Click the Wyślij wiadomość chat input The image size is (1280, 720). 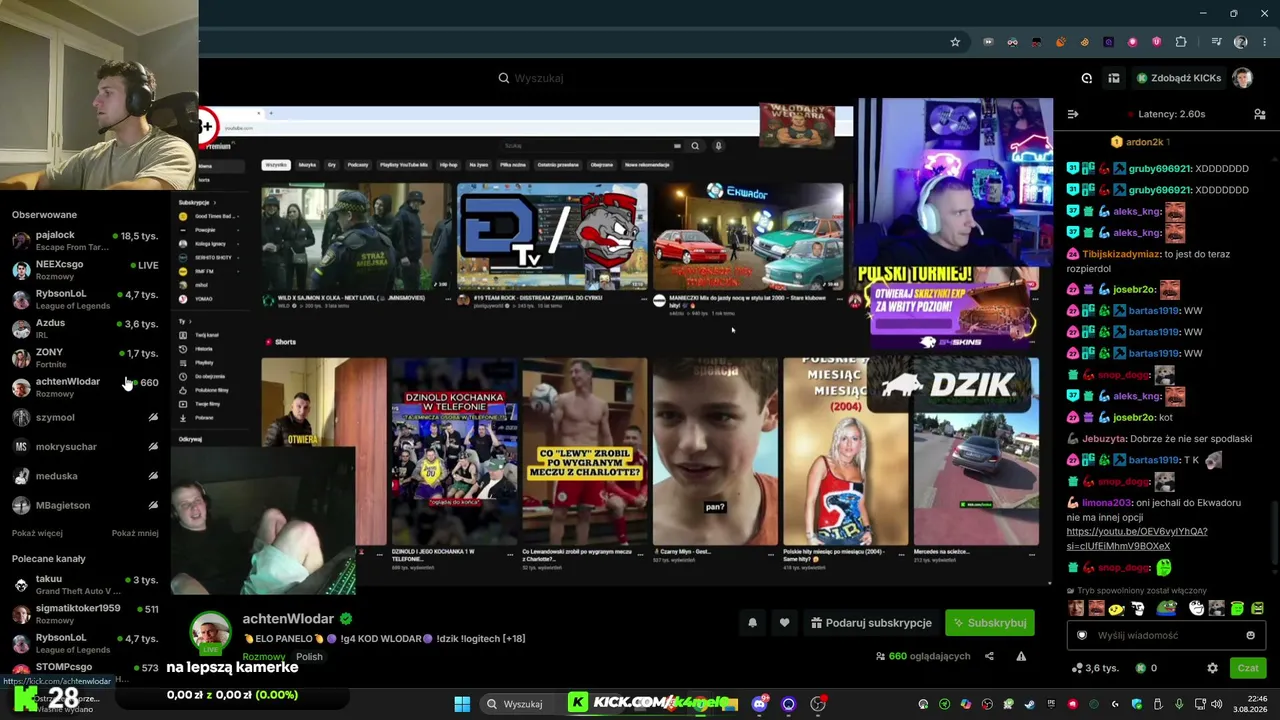(1166, 635)
